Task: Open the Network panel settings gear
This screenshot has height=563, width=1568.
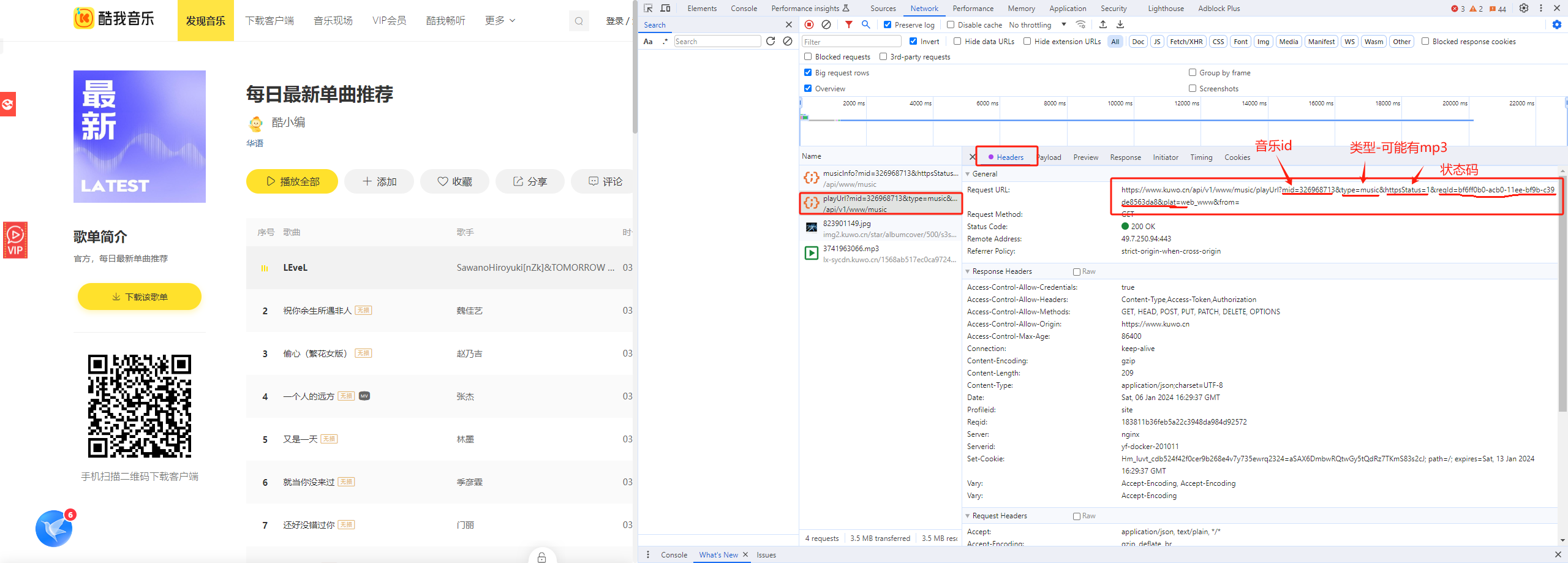Action: coord(1557,25)
